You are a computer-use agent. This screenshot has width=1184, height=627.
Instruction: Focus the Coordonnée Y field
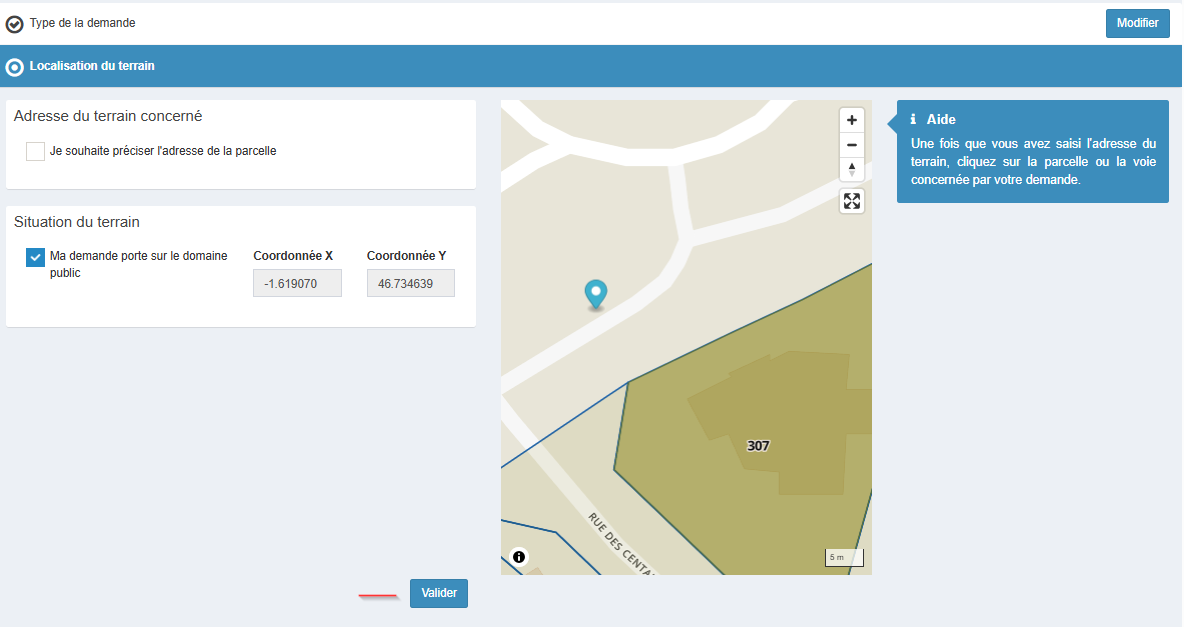point(410,283)
